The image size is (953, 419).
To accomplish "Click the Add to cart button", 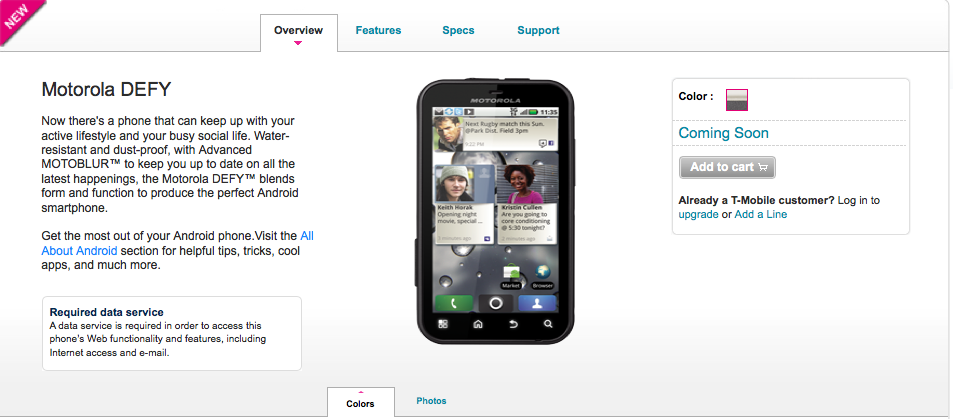I will pyautogui.click(x=728, y=167).
